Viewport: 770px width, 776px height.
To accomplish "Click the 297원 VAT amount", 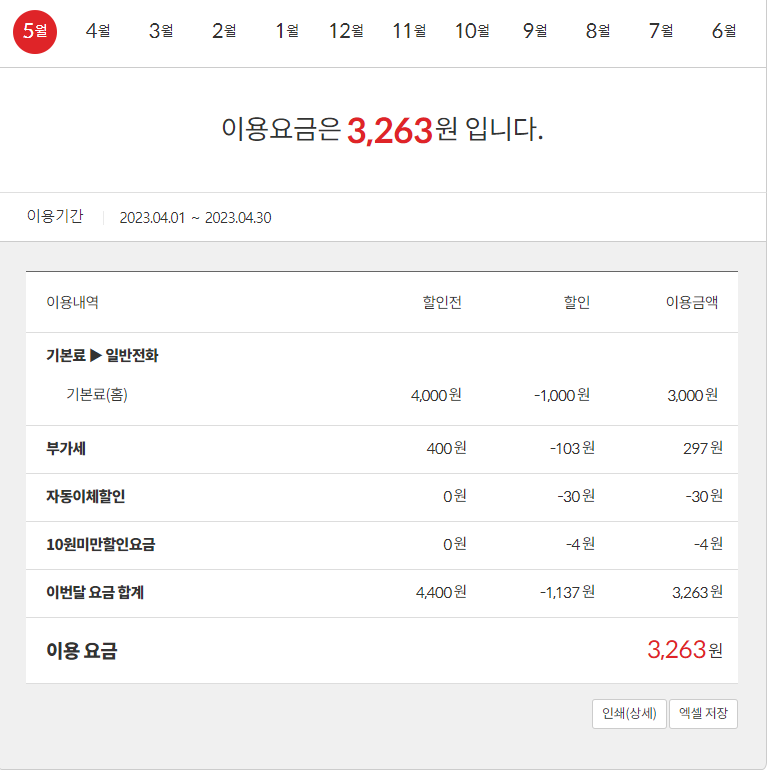I will pos(703,448).
